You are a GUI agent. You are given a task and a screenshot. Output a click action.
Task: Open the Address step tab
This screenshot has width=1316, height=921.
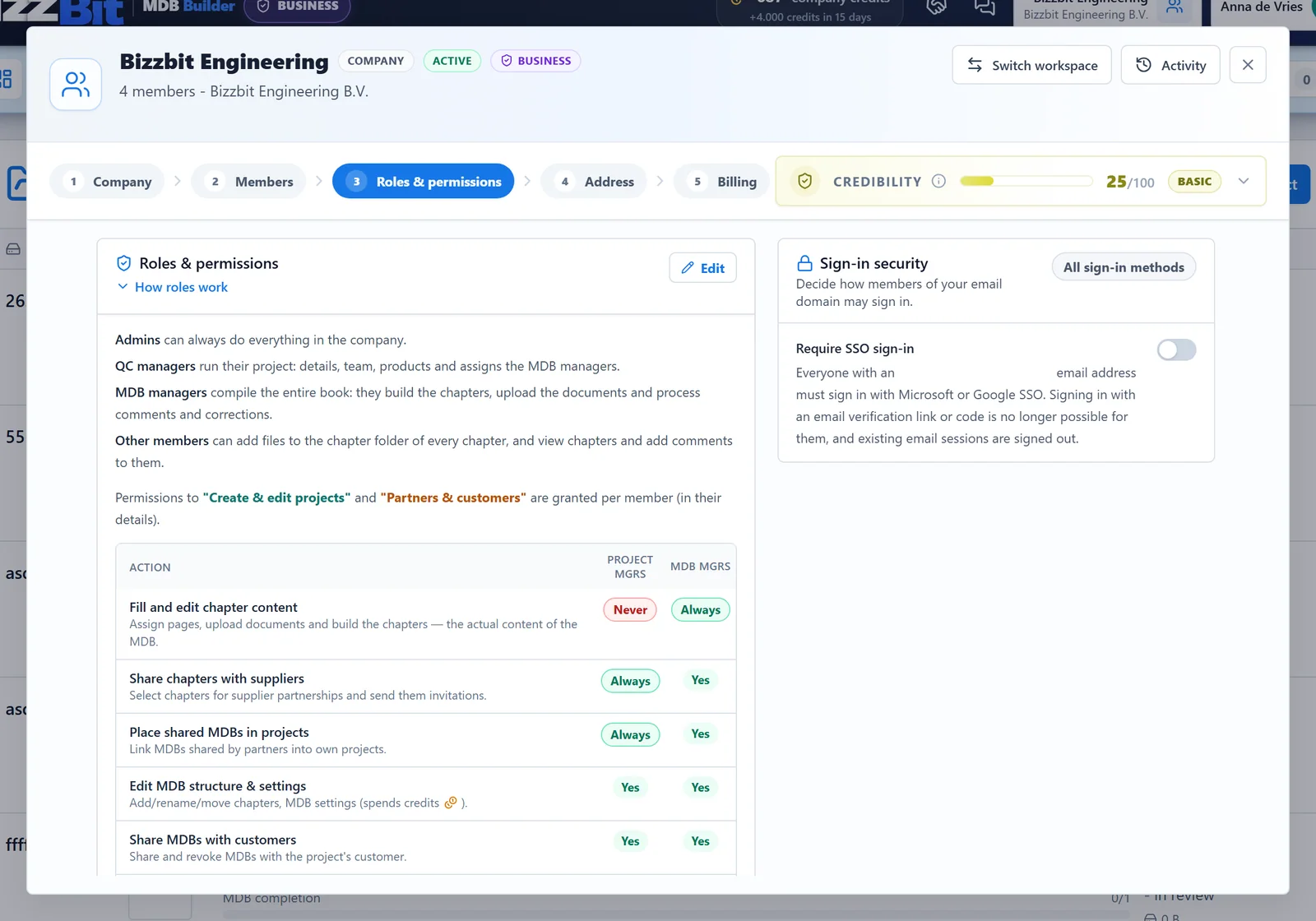coord(595,182)
